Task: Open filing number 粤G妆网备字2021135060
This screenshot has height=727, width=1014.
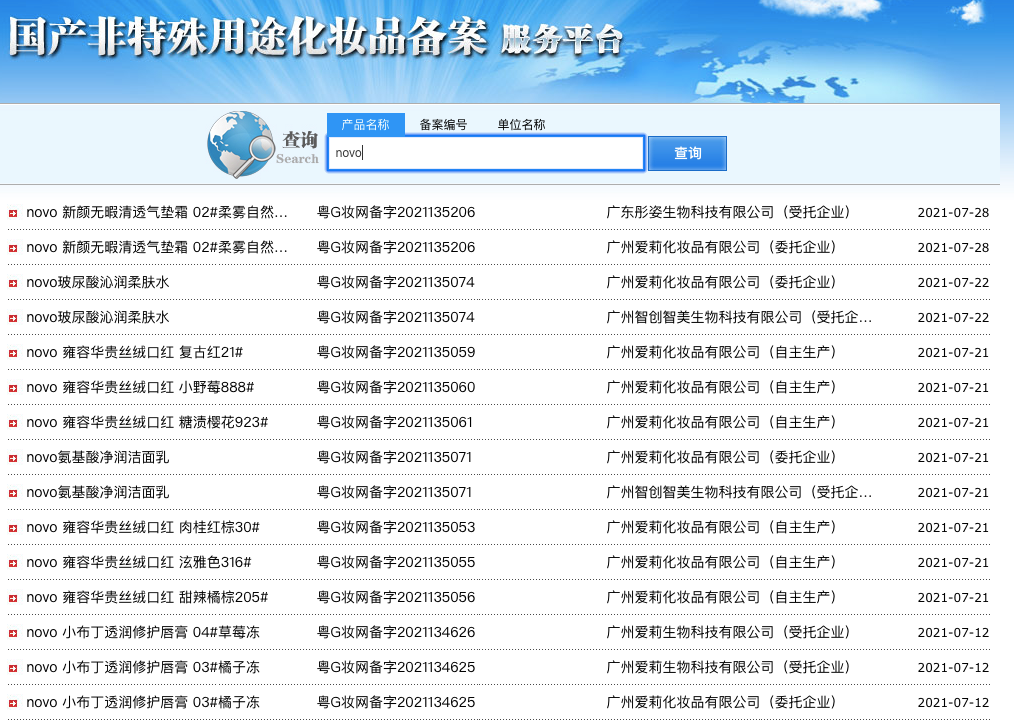Action: (x=396, y=387)
